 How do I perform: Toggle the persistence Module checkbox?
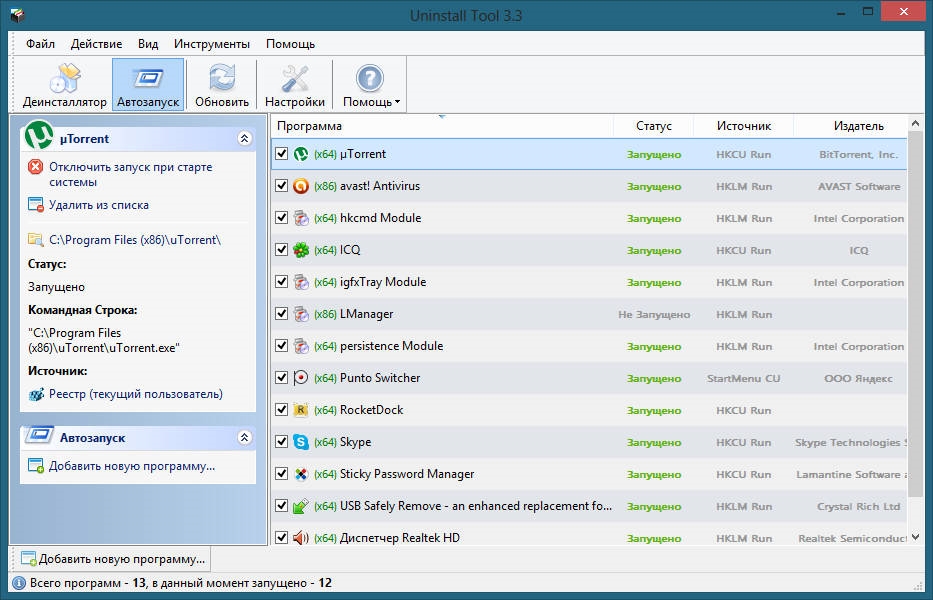click(282, 346)
